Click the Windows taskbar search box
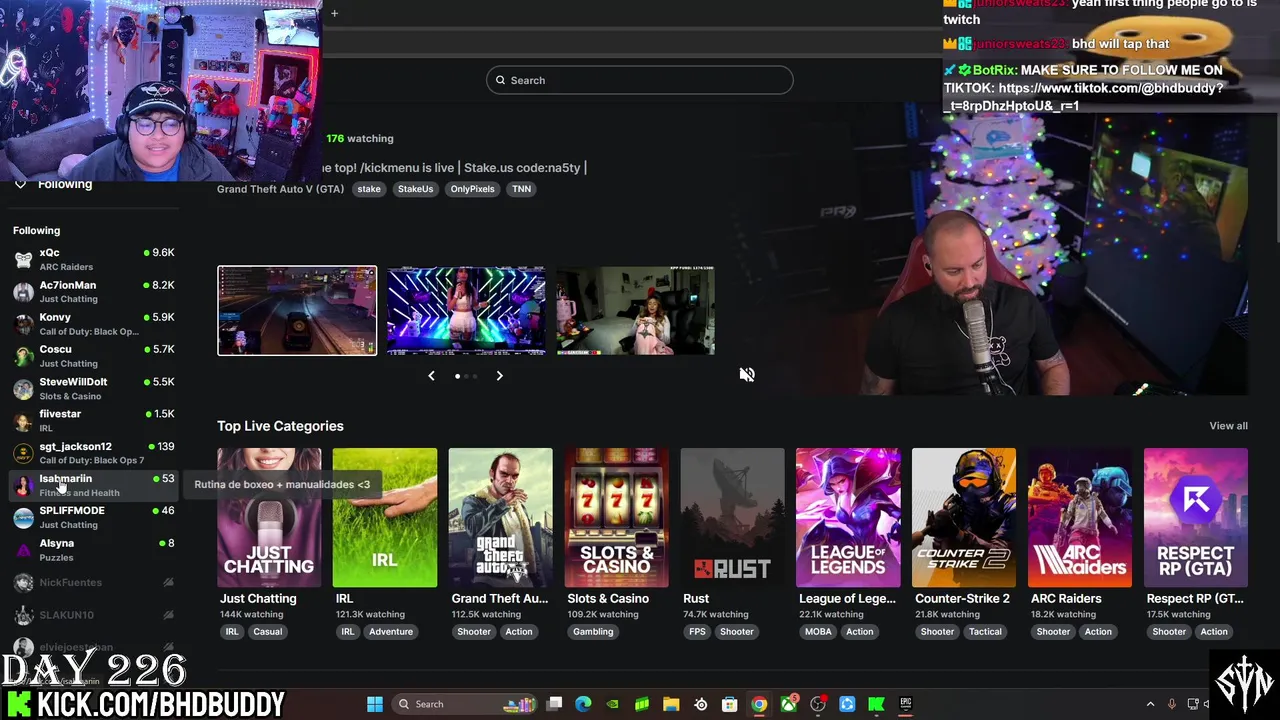1280x720 pixels. point(465,704)
